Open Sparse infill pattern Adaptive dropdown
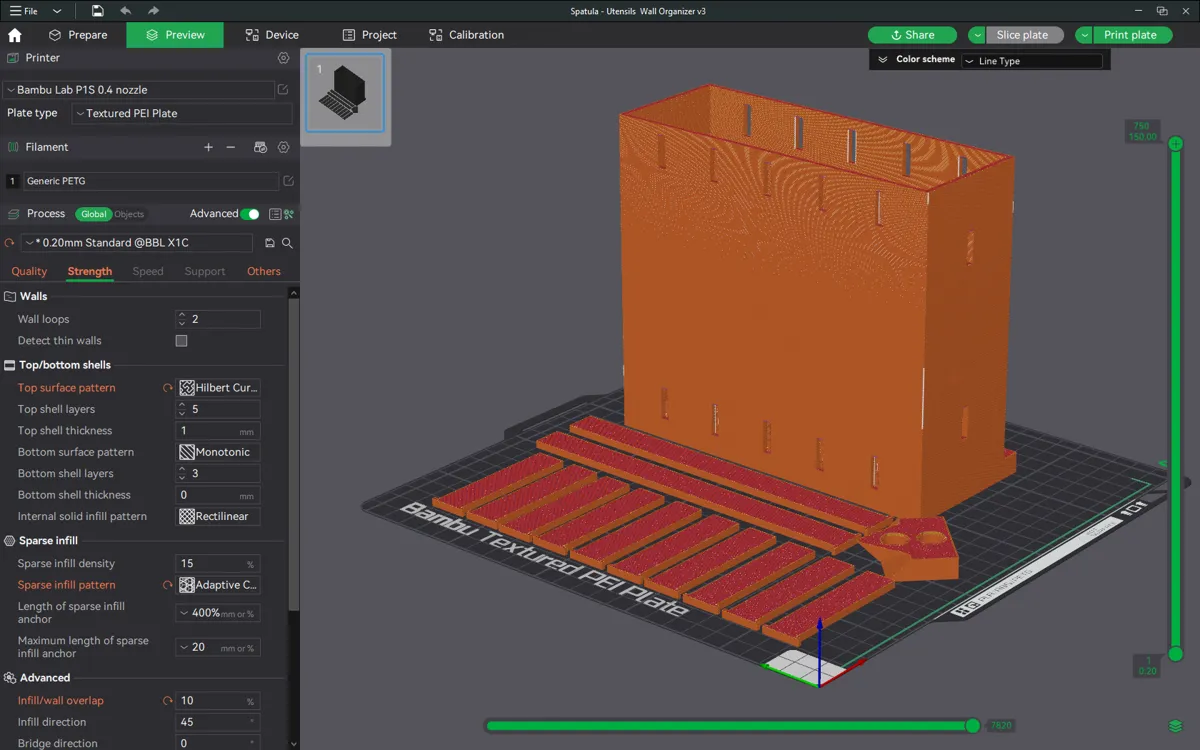The height and width of the screenshot is (750, 1200). (218, 585)
